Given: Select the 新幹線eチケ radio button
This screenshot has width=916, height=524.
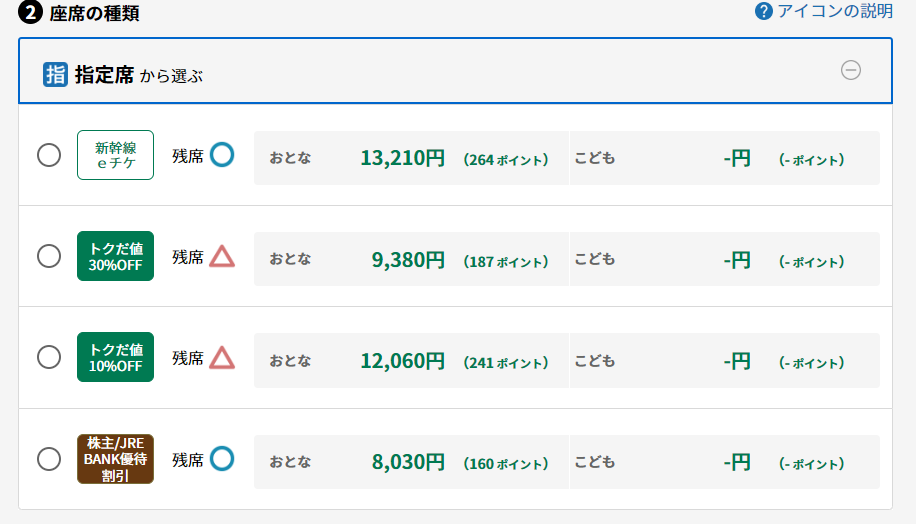Looking at the screenshot, I should coord(49,155).
